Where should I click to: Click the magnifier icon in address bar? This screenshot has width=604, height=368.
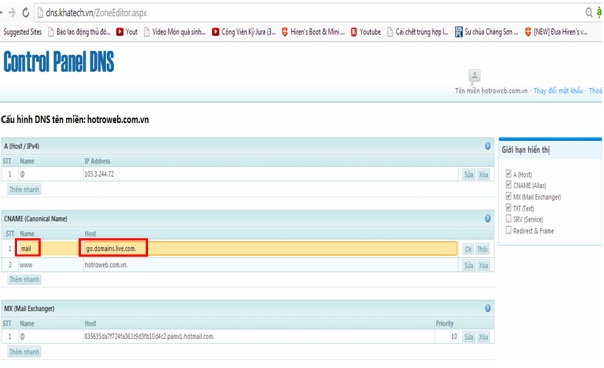[x=589, y=13]
